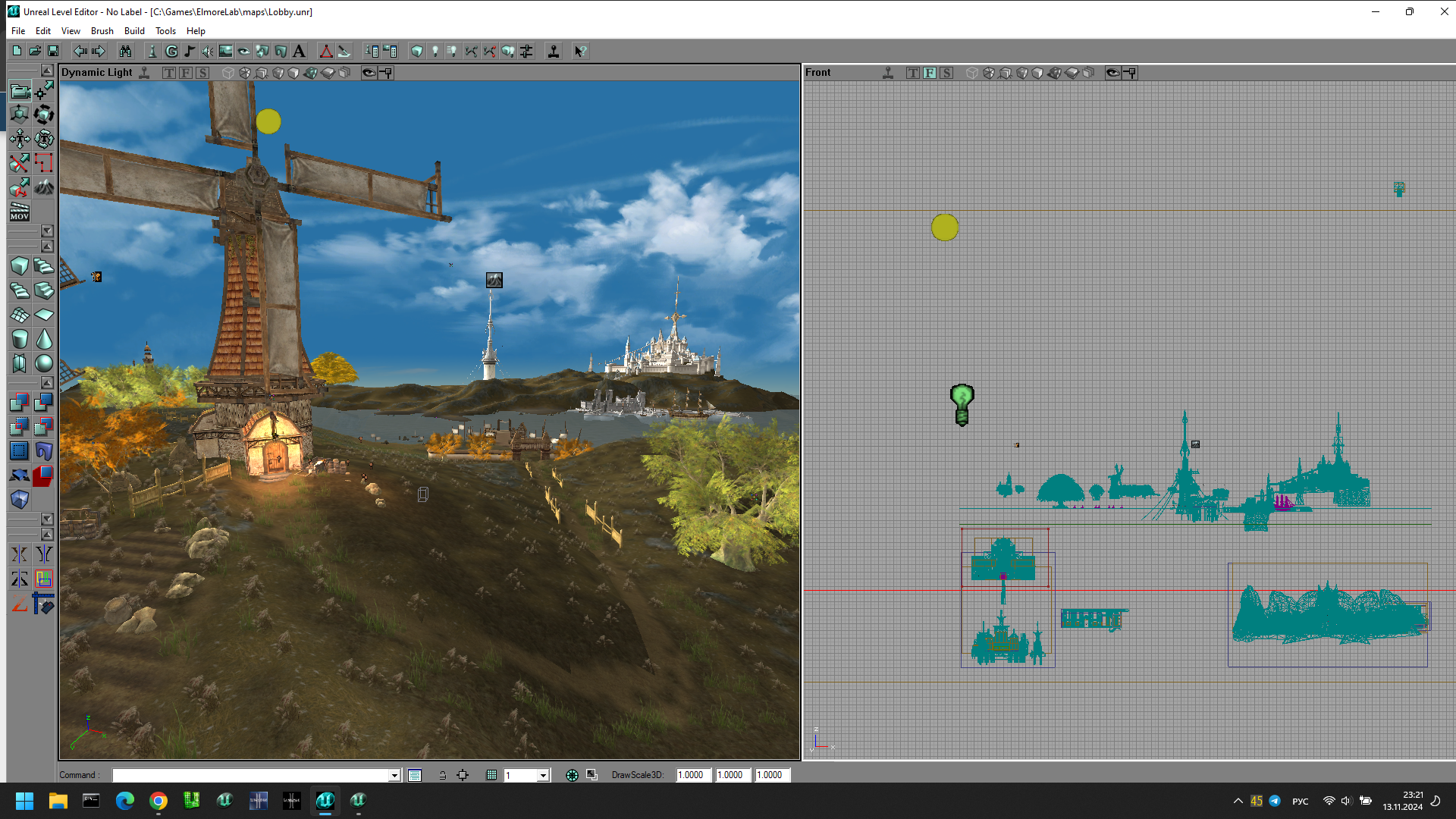The image size is (1456, 819).
Task: Play the level with joystick icon
Action: [x=554, y=51]
